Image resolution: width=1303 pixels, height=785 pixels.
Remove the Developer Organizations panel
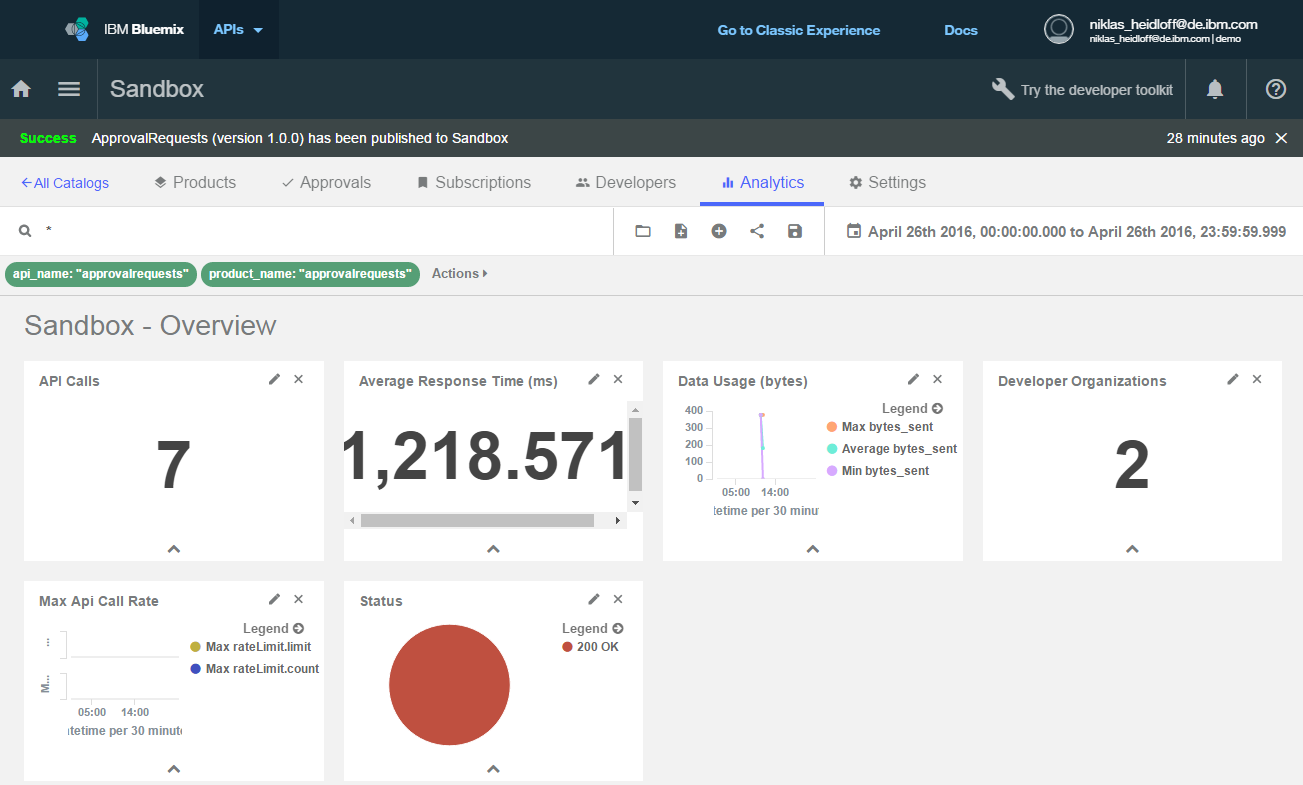(1257, 379)
